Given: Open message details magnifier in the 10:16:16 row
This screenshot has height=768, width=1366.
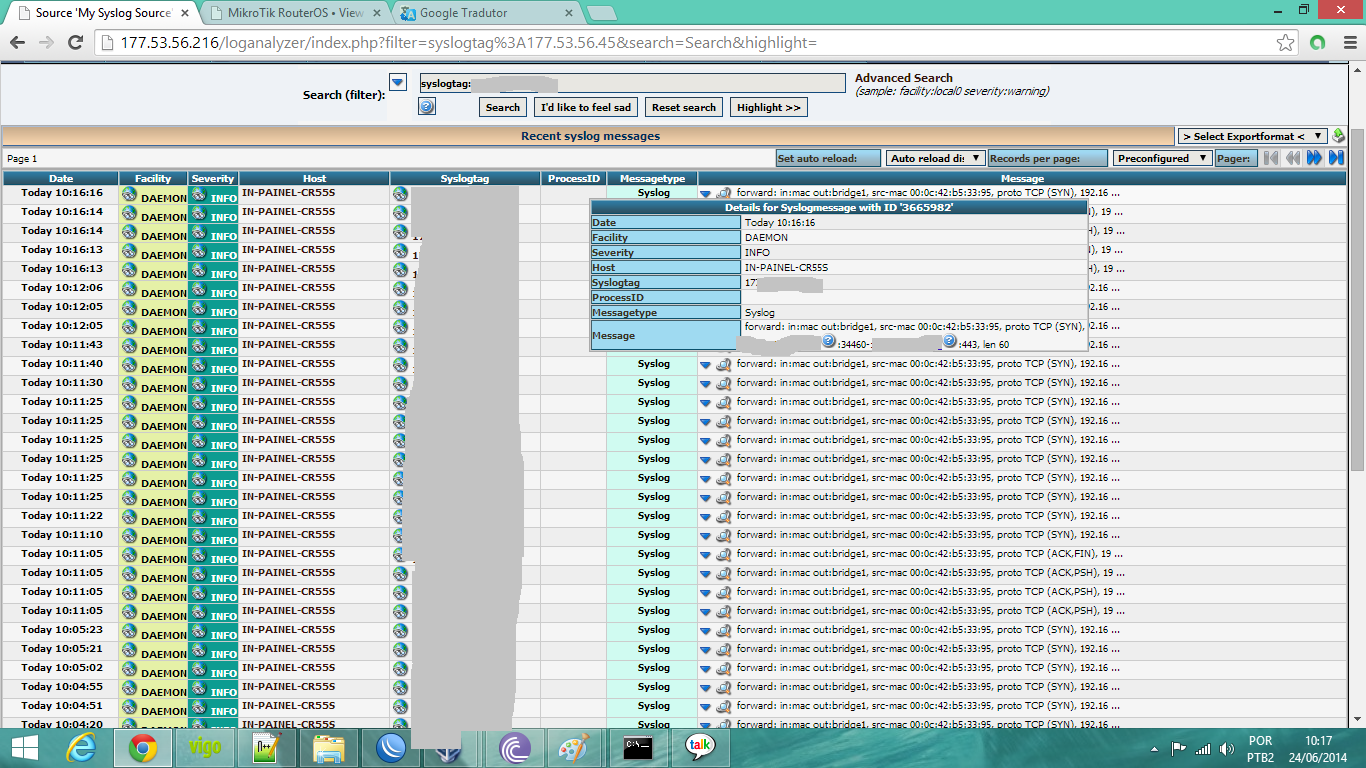Looking at the screenshot, I should coord(723,194).
